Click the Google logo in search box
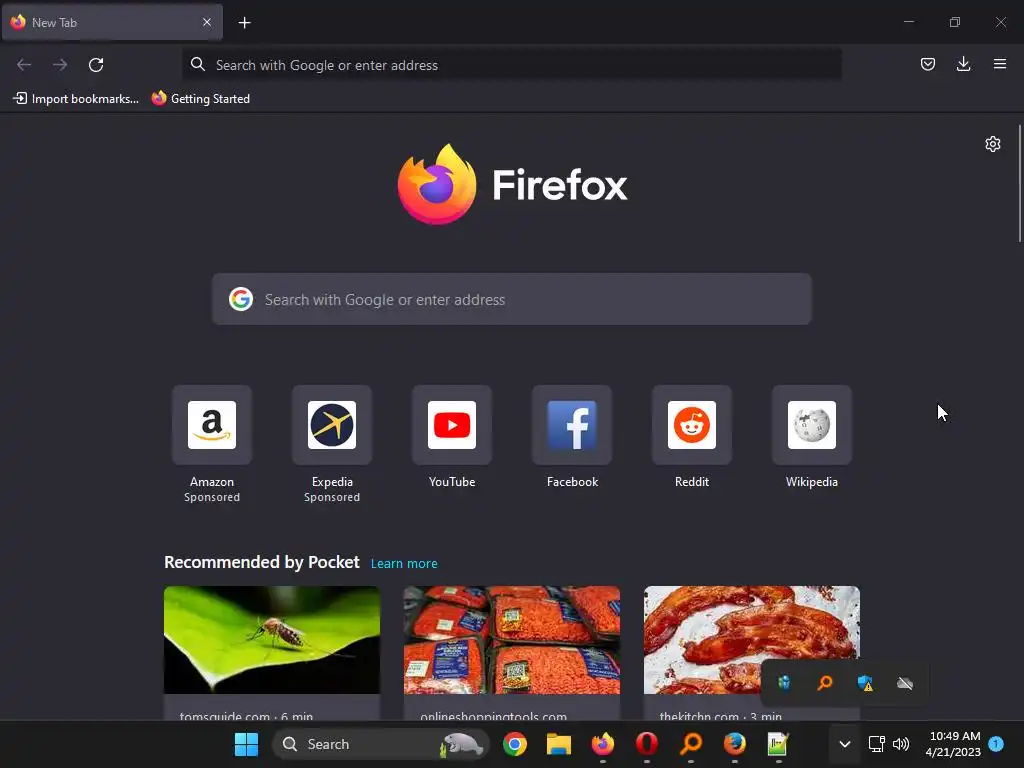The height and width of the screenshot is (768, 1024). [241, 299]
